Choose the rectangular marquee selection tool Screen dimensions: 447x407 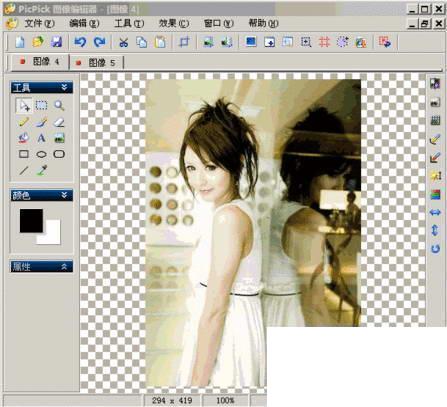[41, 105]
